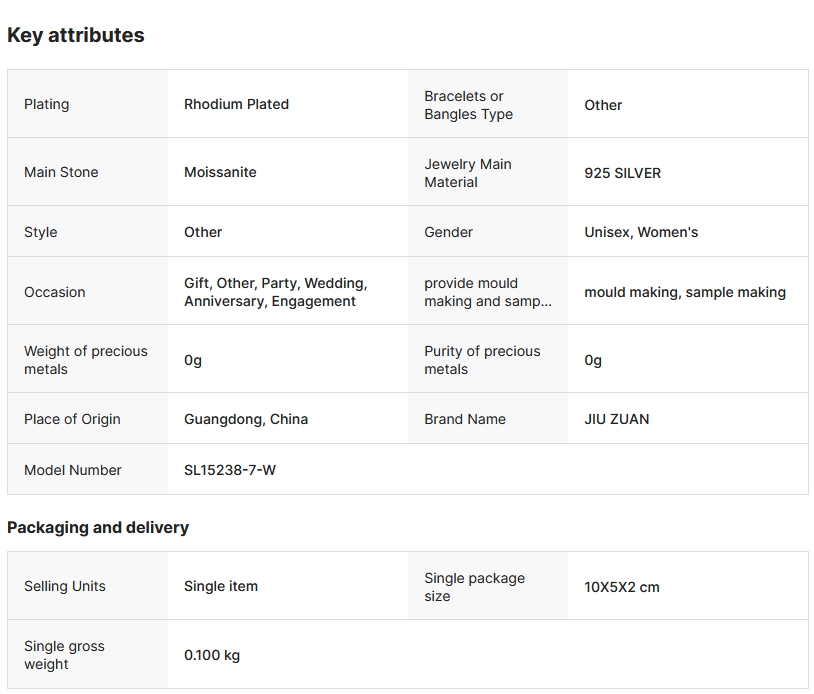Click the Key attributes heading
The width and height of the screenshot is (814, 694).
pyautogui.click(x=76, y=35)
